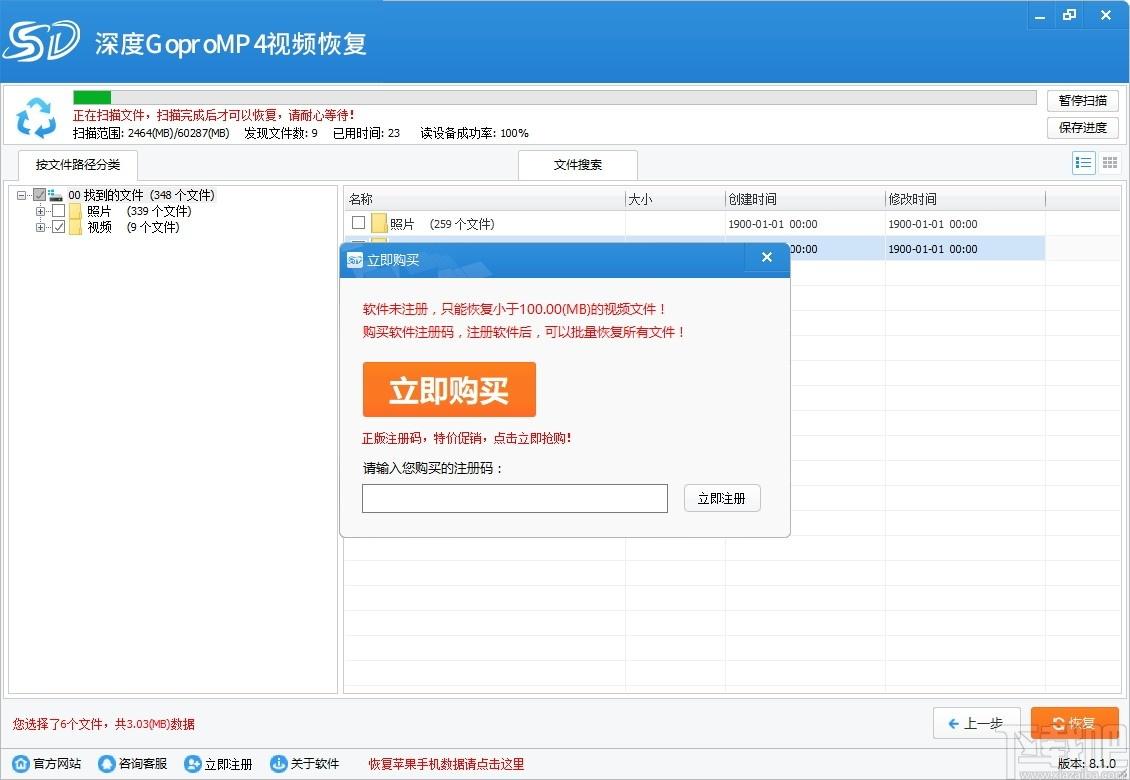Expand the 照片 (339 个文件) tree node
Image resolution: width=1130 pixels, height=780 pixels.
[40, 210]
